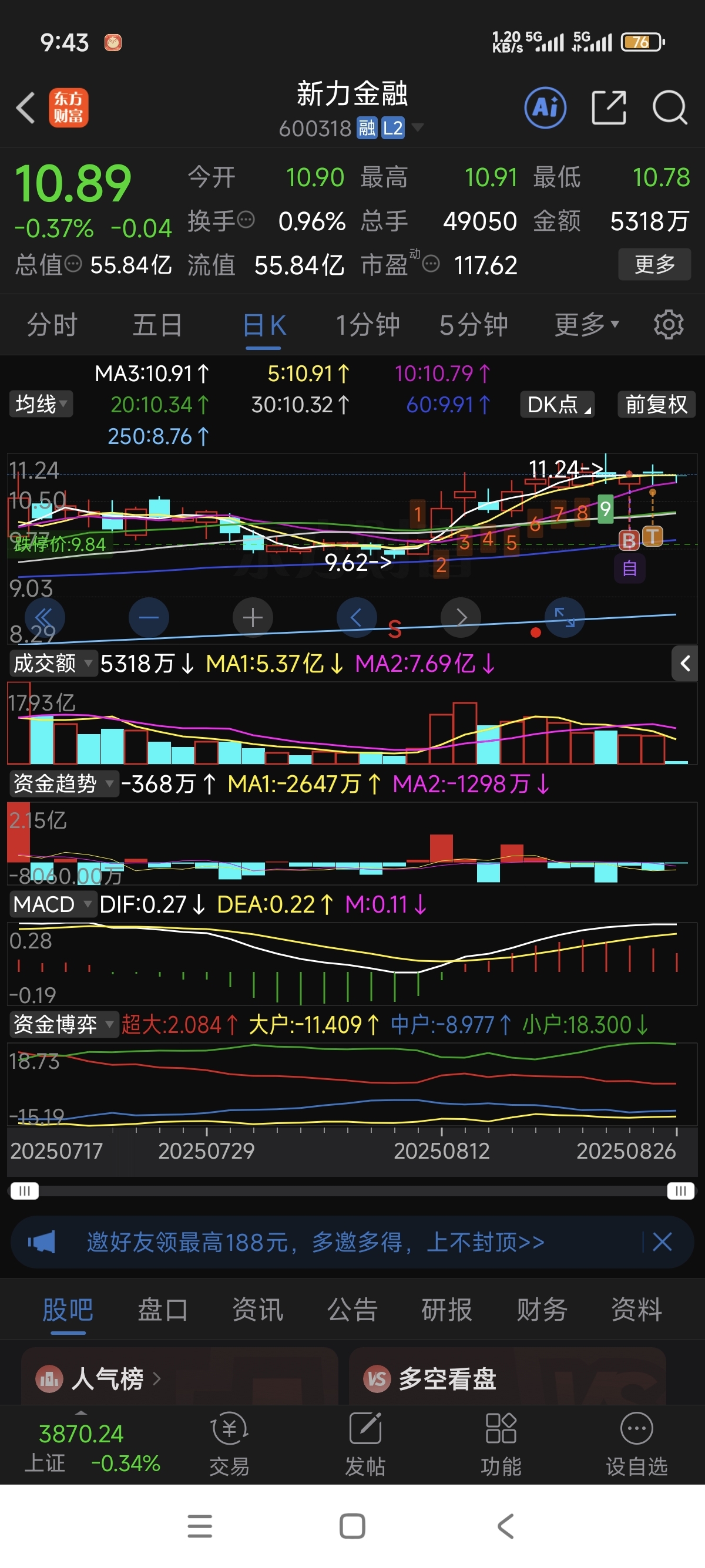Open stock code dropdown arrow
The height and width of the screenshot is (1568, 705).
coord(418,127)
